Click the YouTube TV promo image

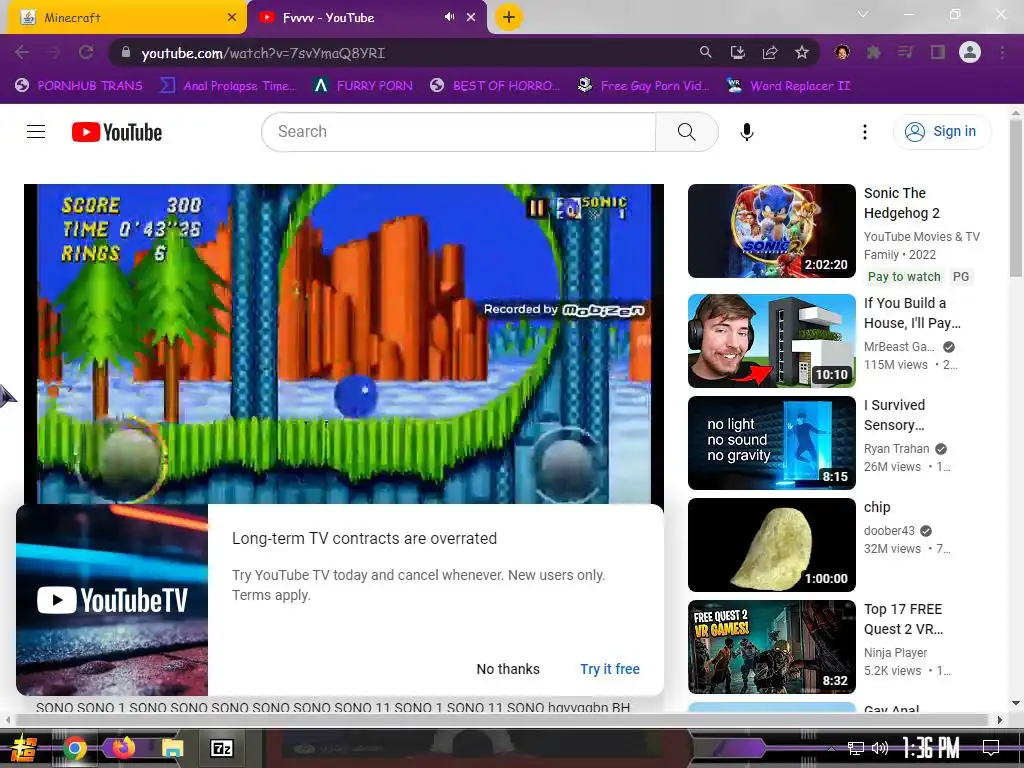coord(112,600)
